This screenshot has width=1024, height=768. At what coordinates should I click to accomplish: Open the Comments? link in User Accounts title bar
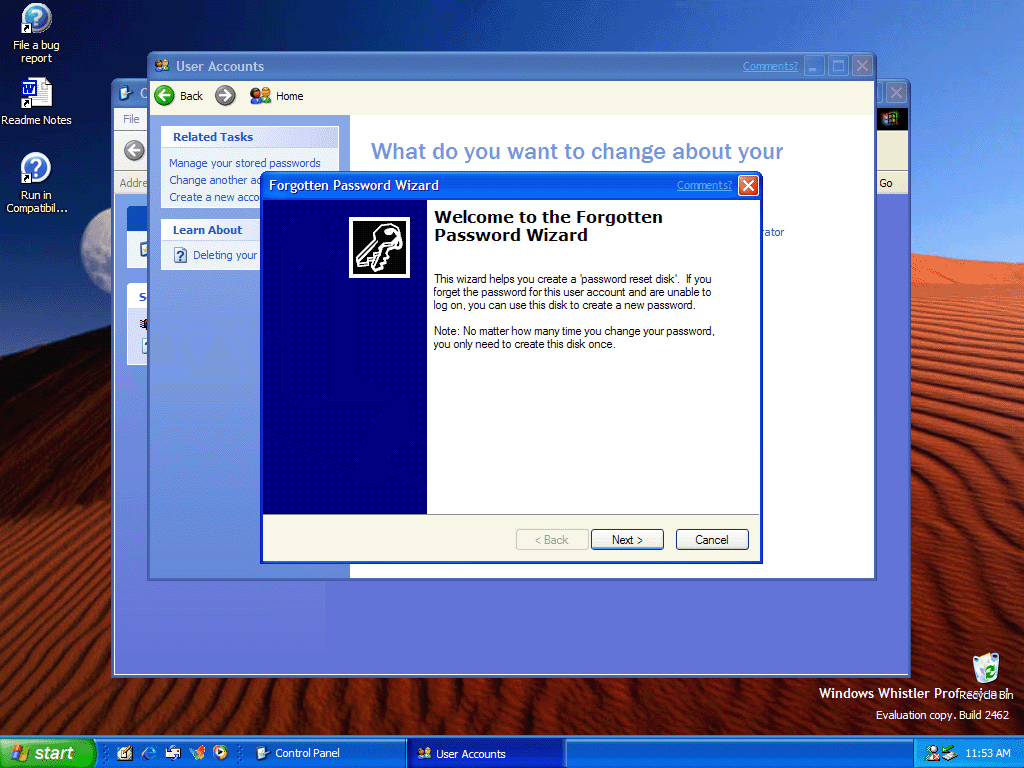point(770,66)
